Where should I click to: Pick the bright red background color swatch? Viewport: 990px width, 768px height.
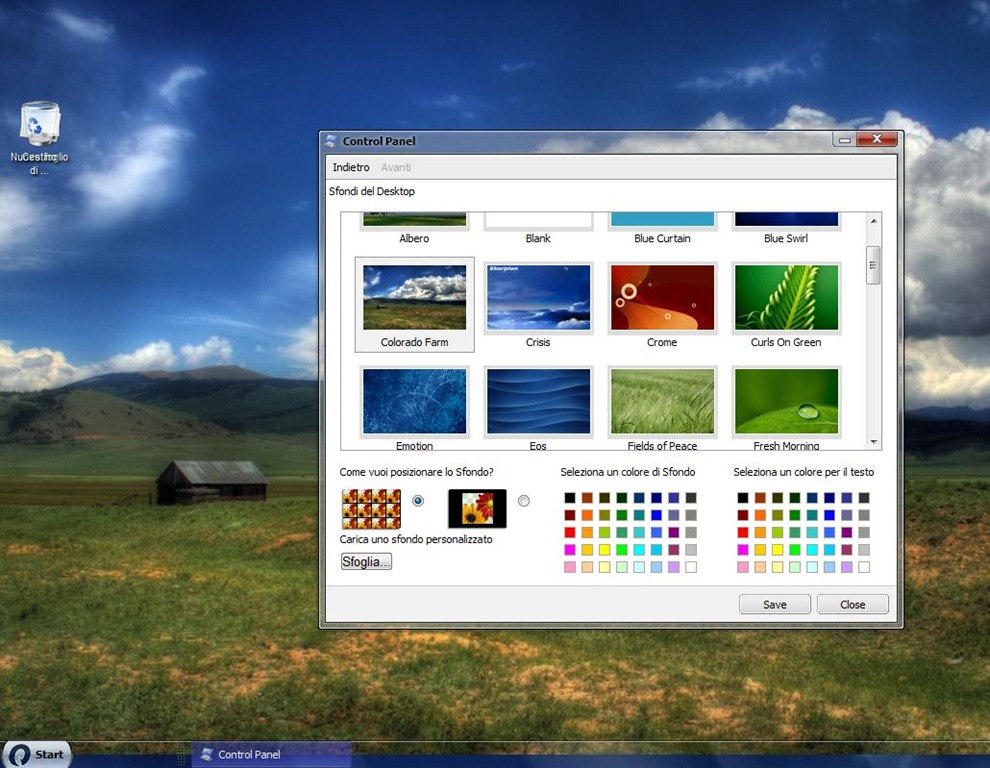coord(570,532)
